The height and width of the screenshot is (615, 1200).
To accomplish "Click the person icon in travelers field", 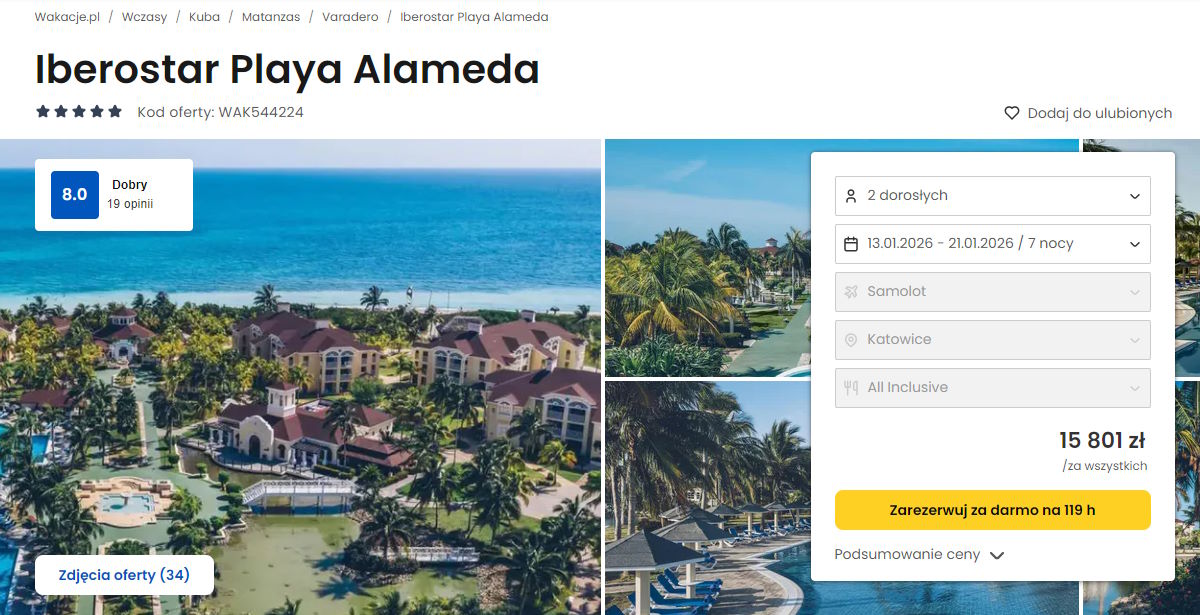I will [x=851, y=196].
